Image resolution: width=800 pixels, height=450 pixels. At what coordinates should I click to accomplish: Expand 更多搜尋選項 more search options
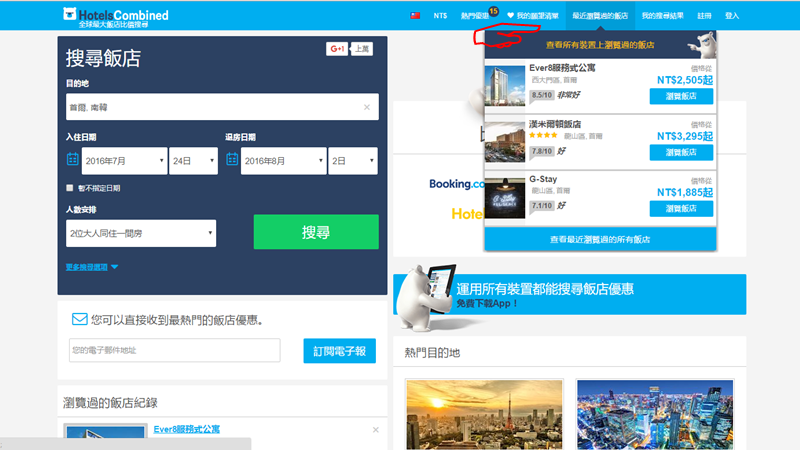pyautogui.click(x=92, y=267)
